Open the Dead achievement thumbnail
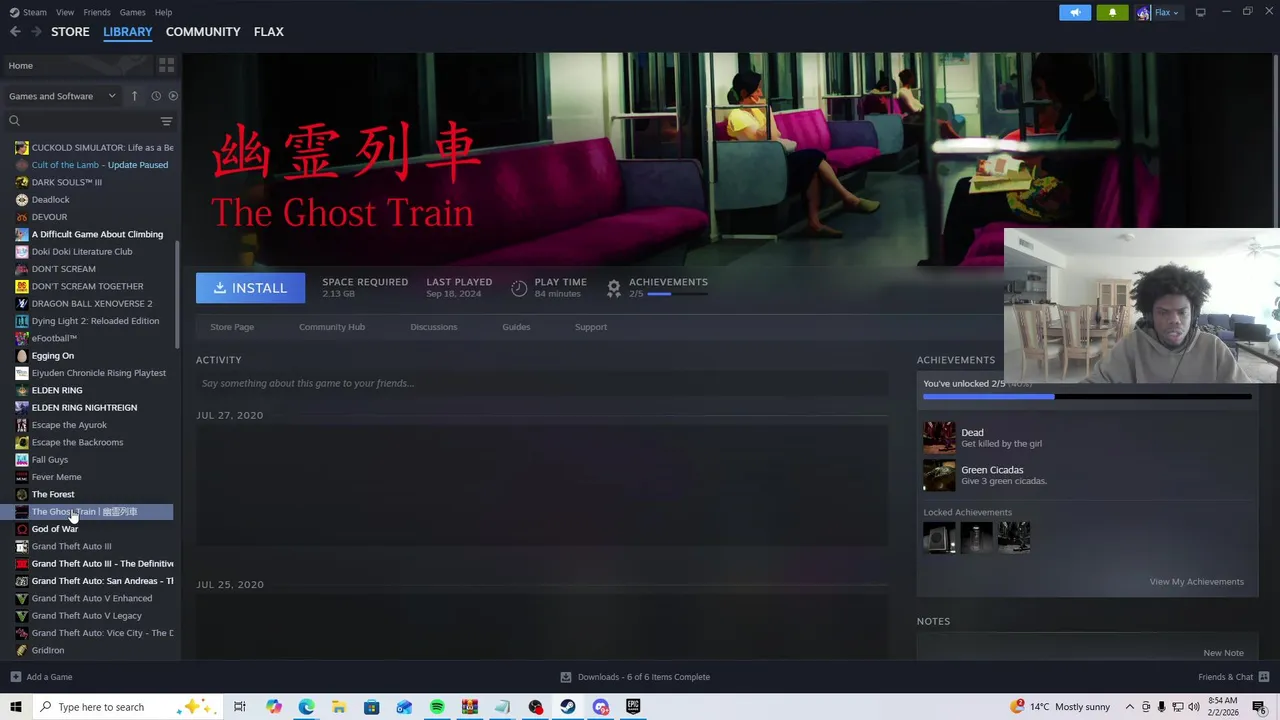1280x720 pixels. 939,438
